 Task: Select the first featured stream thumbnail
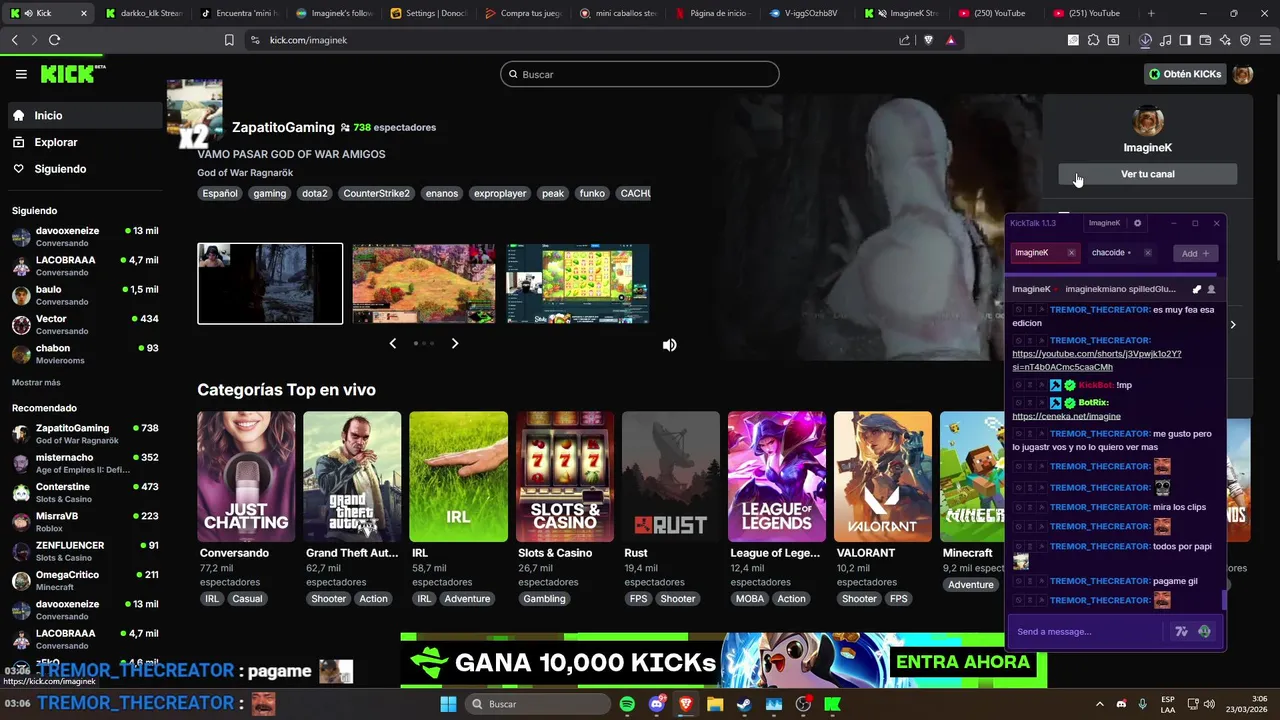pos(270,284)
